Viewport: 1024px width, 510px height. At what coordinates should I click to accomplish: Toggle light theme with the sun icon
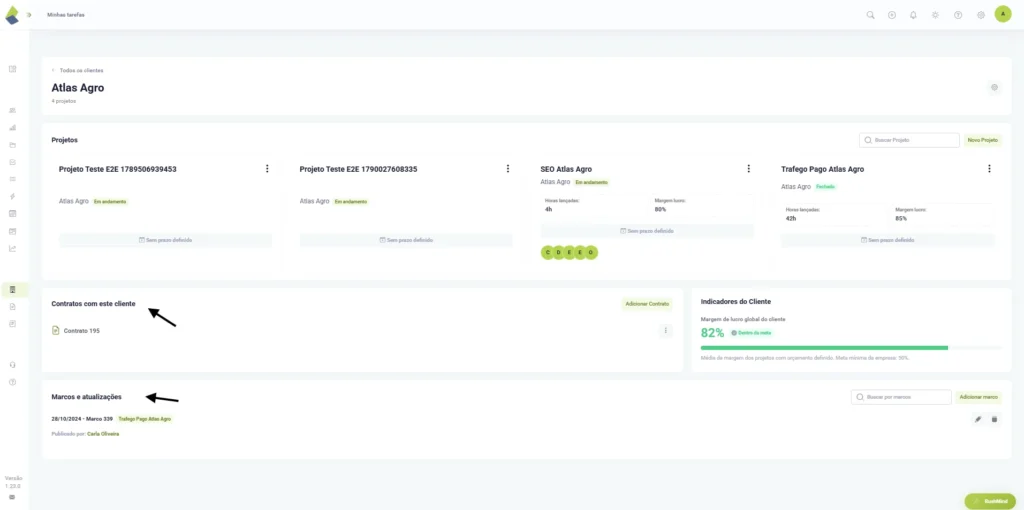point(935,15)
